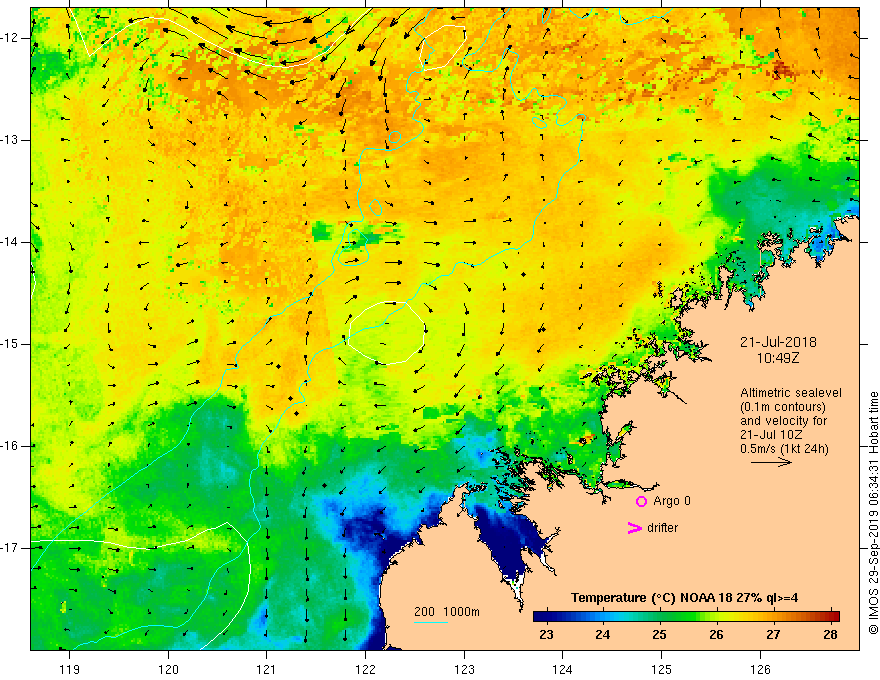Click the Temperature NOAA 18 colorbar title
The width and height of the screenshot is (880, 680).
pos(684,598)
